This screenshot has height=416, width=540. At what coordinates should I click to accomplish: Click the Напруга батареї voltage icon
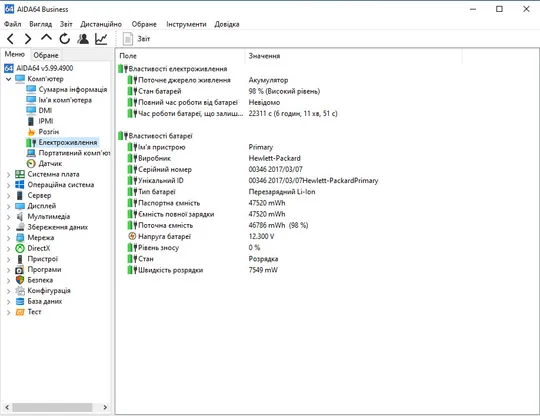tap(132, 236)
